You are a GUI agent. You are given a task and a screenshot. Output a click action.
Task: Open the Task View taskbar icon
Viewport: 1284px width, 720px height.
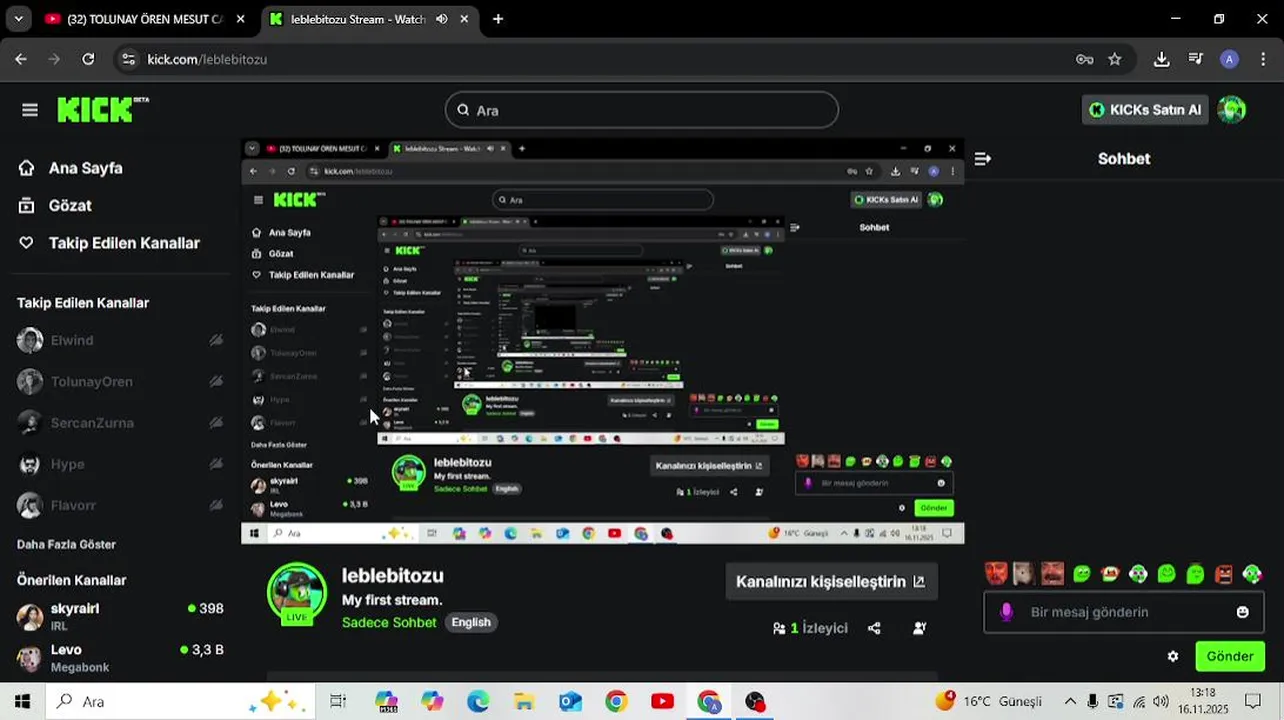(x=338, y=702)
